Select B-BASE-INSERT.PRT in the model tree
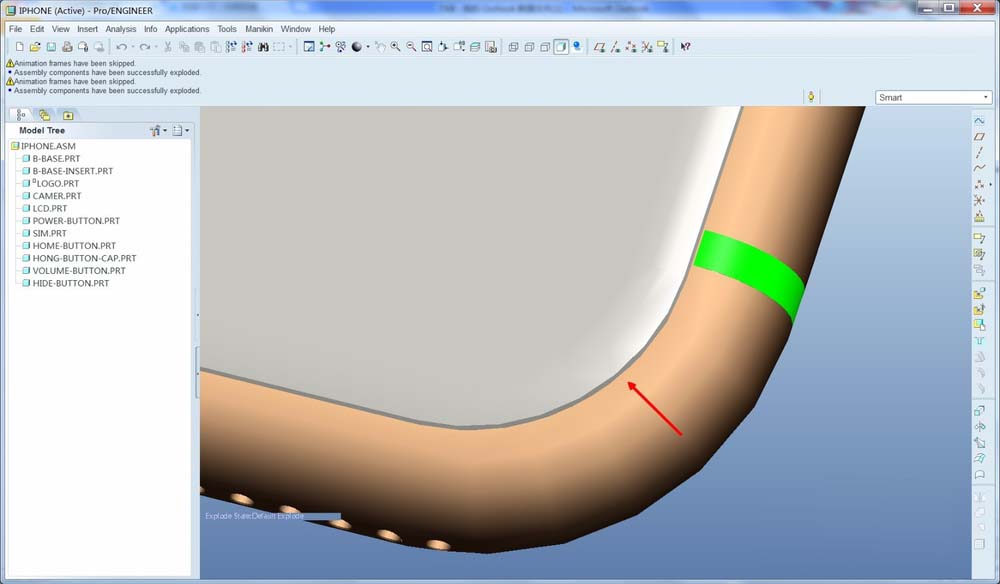The image size is (1000, 584). pyautogui.click(x=68, y=171)
